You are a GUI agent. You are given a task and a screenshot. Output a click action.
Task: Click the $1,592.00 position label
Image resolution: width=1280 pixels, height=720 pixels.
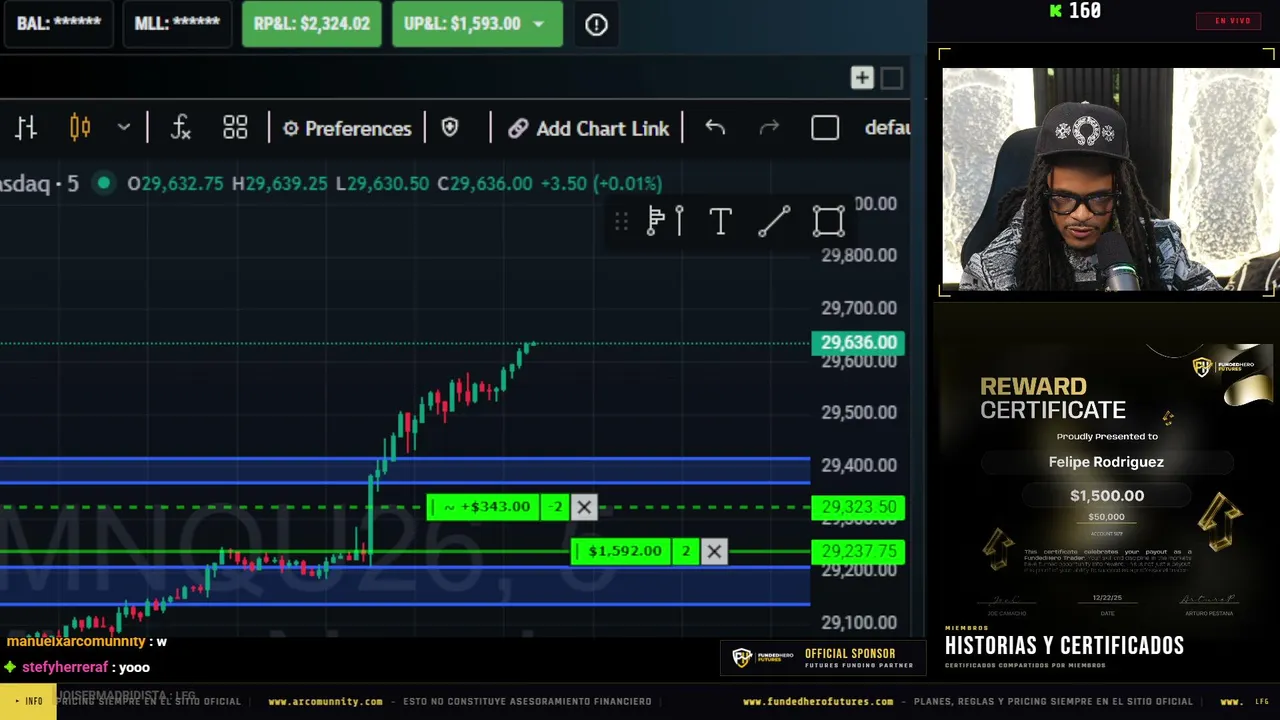coord(622,551)
